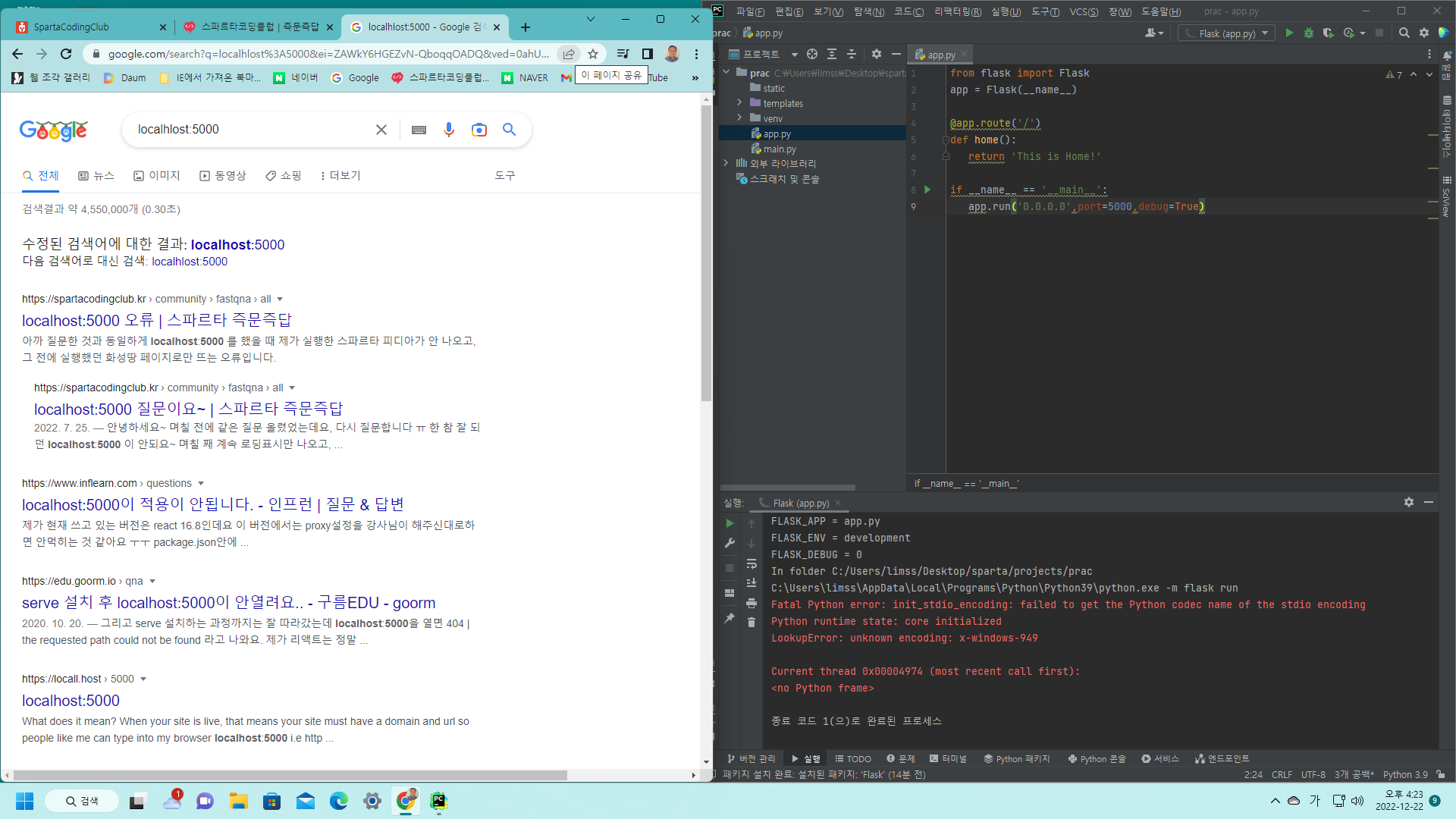The image size is (1456, 819).
Task: Click the locate-current-file target icon in Project panel
Action: point(812,55)
